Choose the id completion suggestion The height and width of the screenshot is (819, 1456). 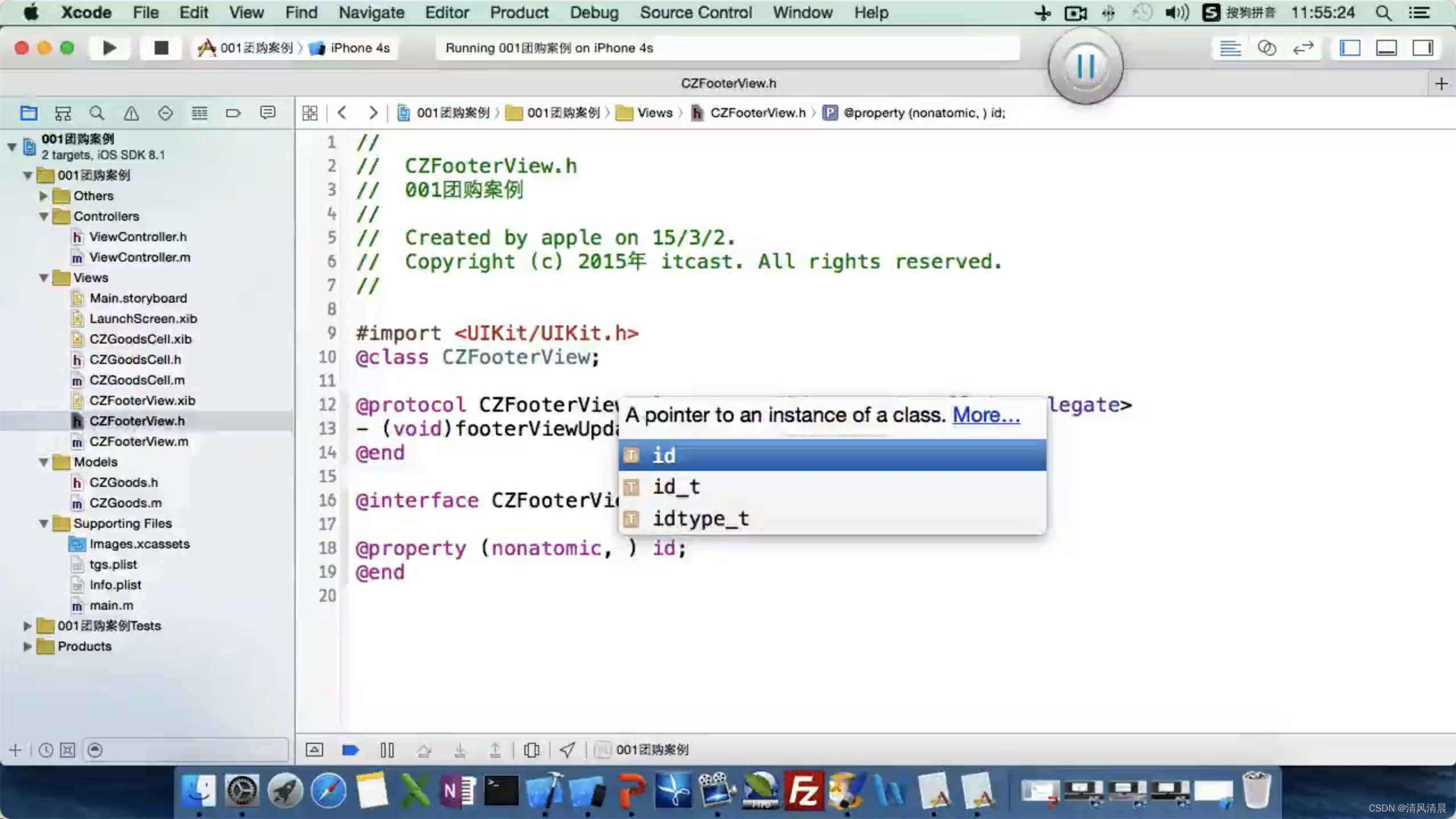pyautogui.click(x=832, y=455)
